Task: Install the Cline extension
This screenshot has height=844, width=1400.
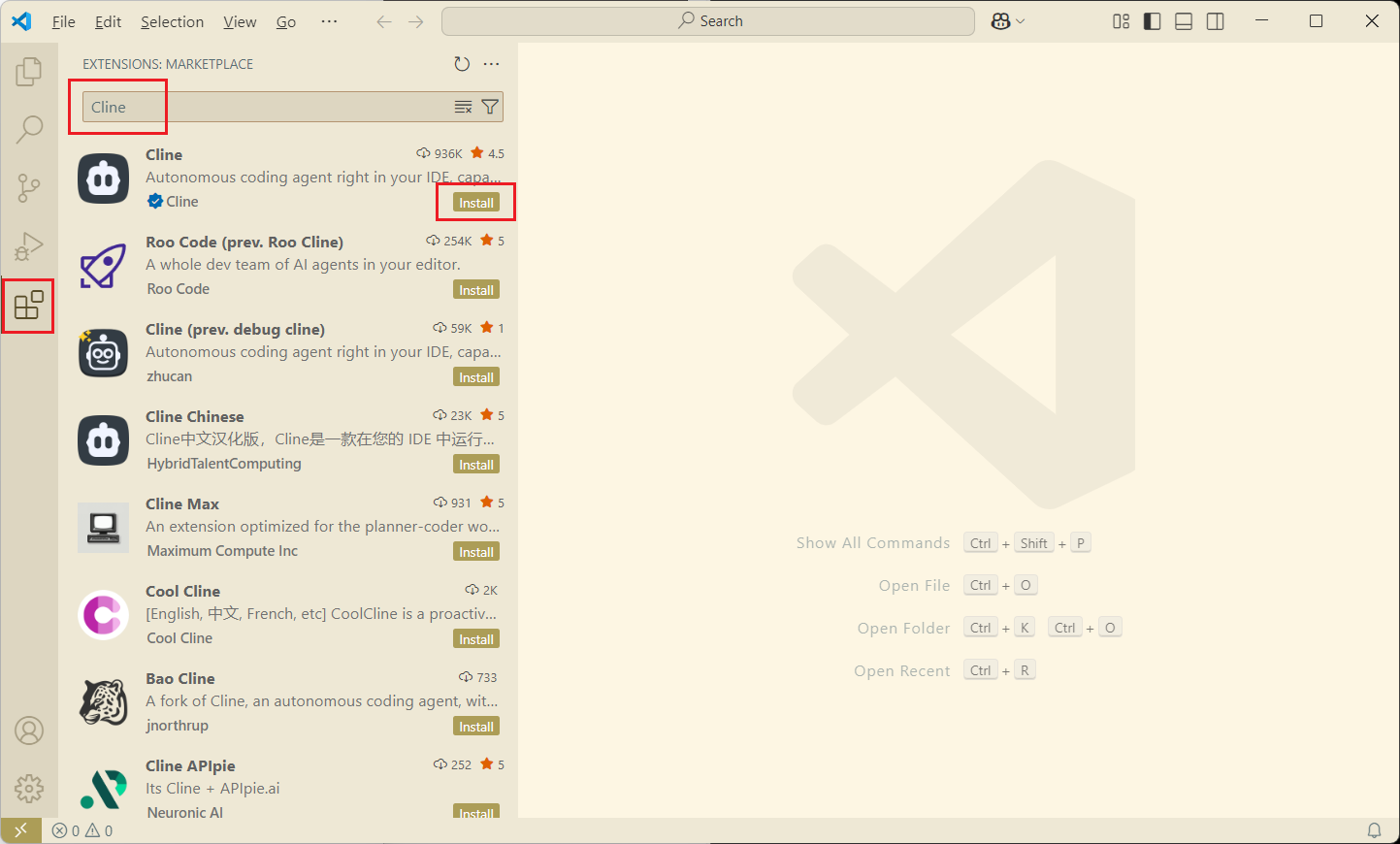Action: [476, 203]
